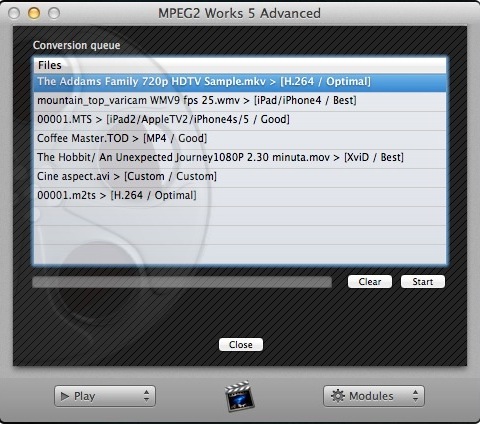This screenshot has width=480, height=425.
Task: Select the 00001.MTS queue entry
Action: [240, 120]
